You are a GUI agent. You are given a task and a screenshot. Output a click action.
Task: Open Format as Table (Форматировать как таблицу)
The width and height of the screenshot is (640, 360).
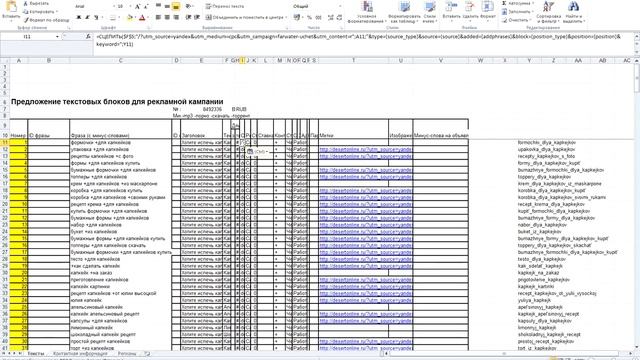[404, 12]
